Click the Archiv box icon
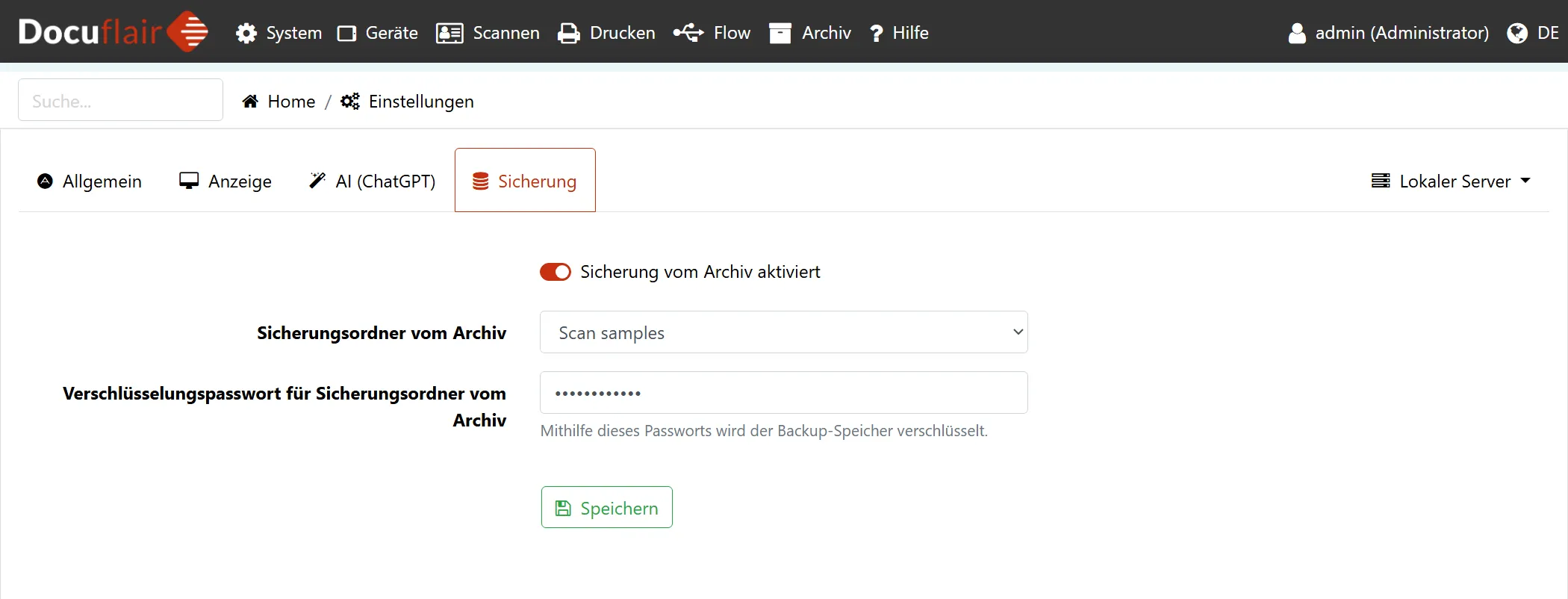Screen dimensions: 1568x599 (x=780, y=34)
